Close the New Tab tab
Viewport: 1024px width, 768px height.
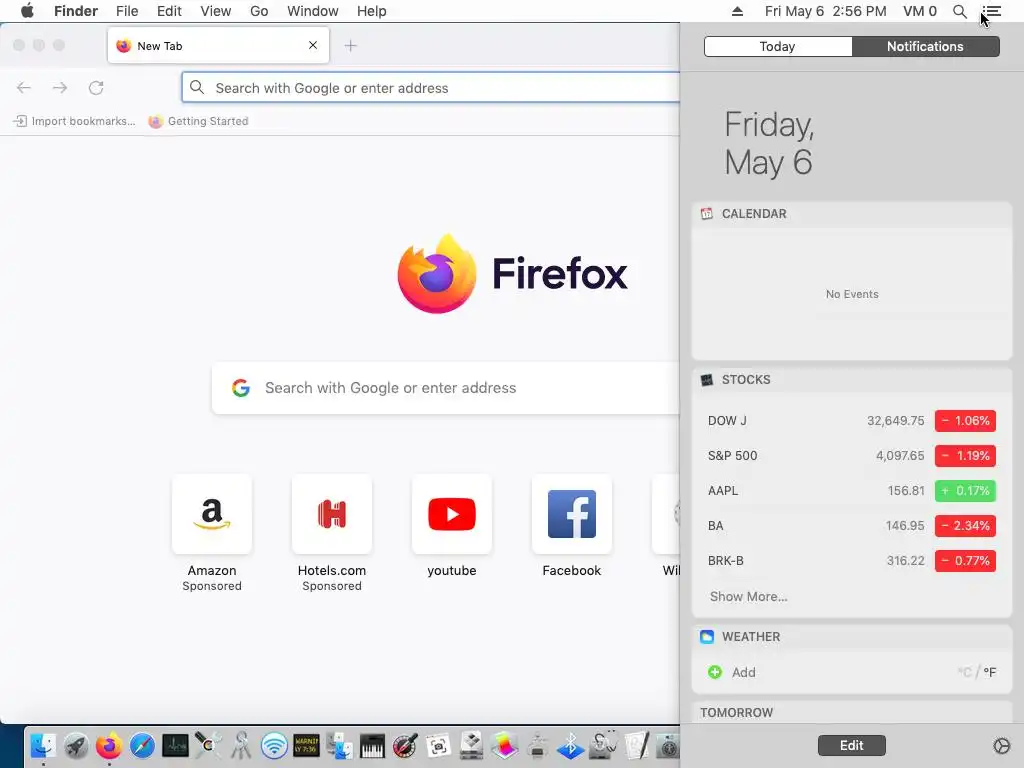(313, 45)
